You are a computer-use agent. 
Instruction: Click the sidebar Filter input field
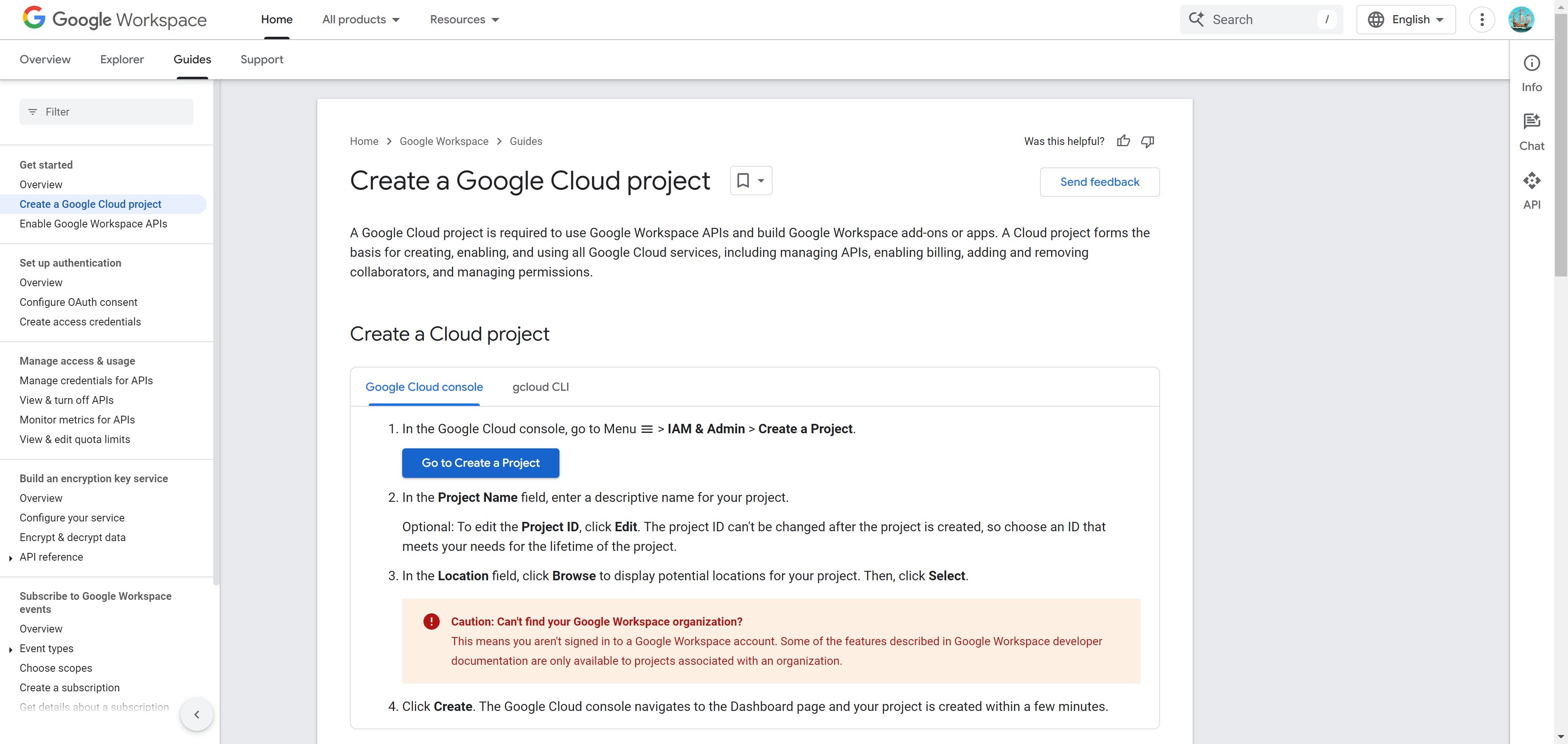107,112
